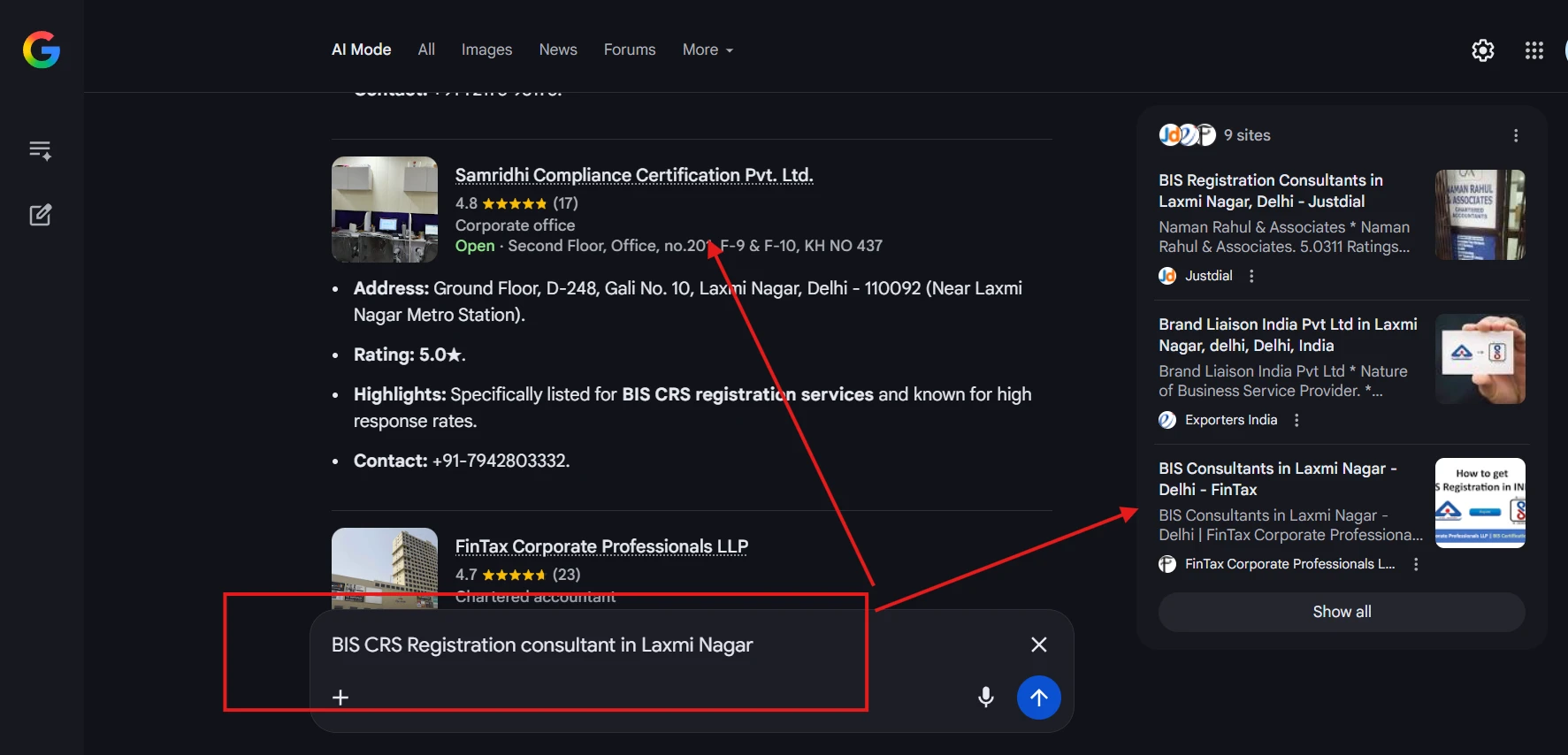Open FinTax Corporate Professionals LLP link
The image size is (1568, 755).
601,546
